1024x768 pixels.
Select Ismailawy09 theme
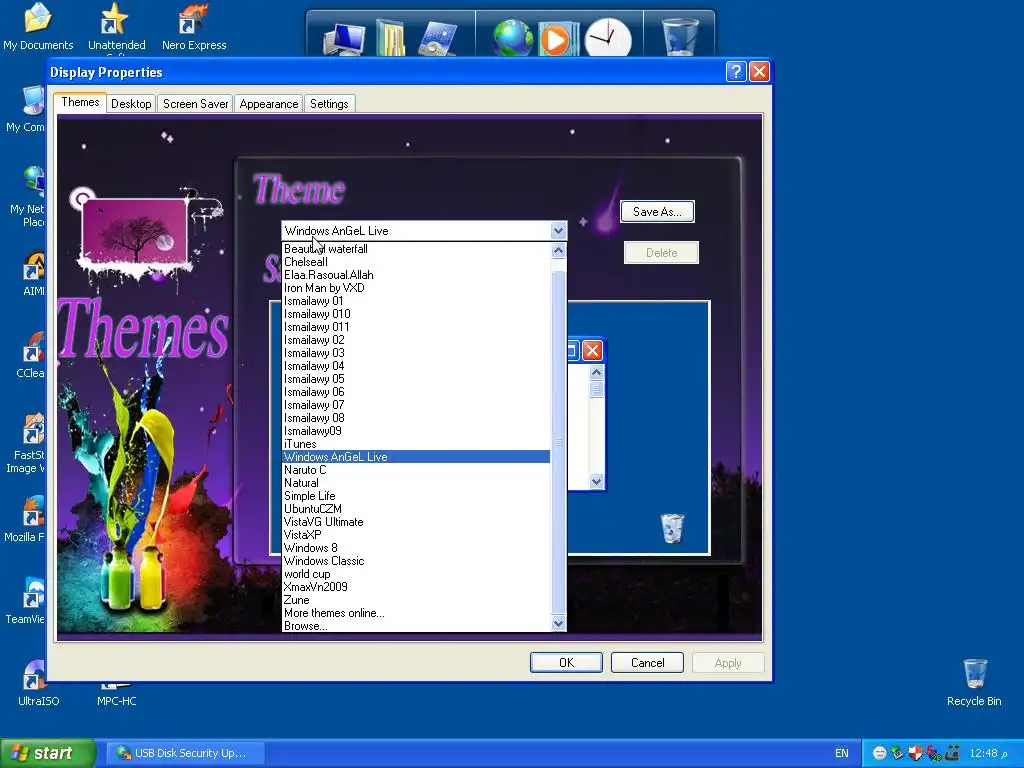point(416,431)
